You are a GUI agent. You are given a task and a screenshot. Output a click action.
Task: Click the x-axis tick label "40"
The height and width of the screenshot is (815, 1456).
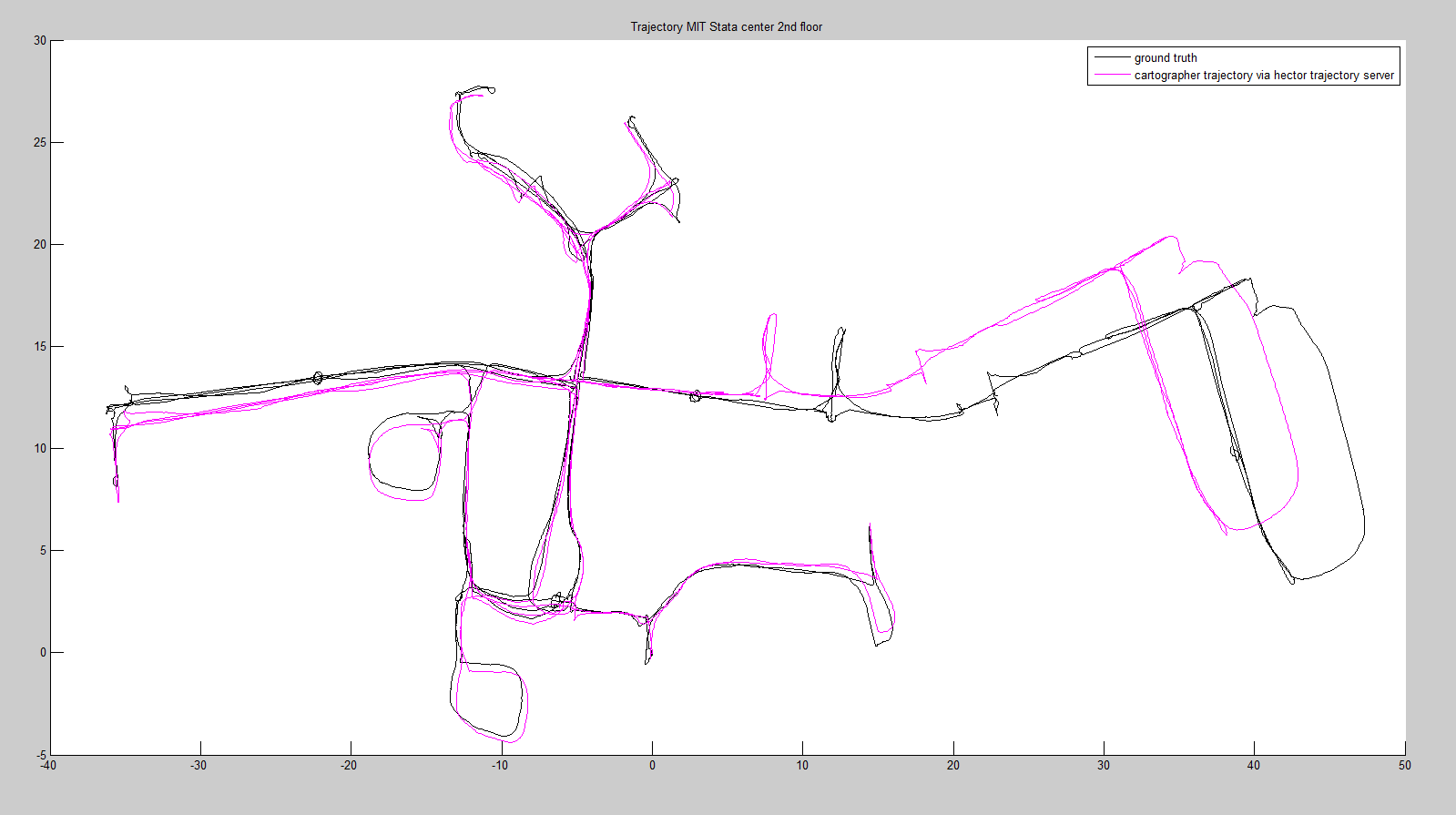(x=1254, y=765)
